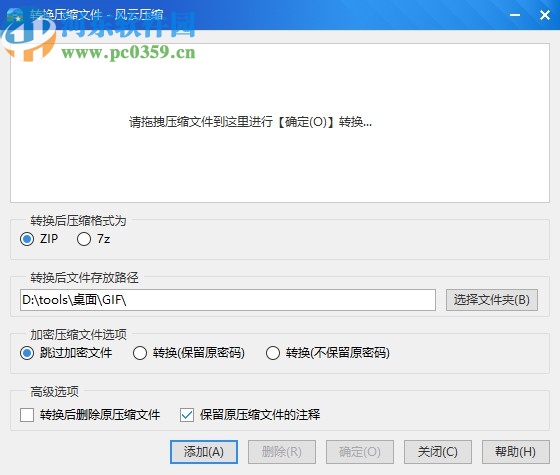Screen dimensions: 560x475
Task: Choose 跳过加密文件 radio option
Action: click(x=27, y=353)
